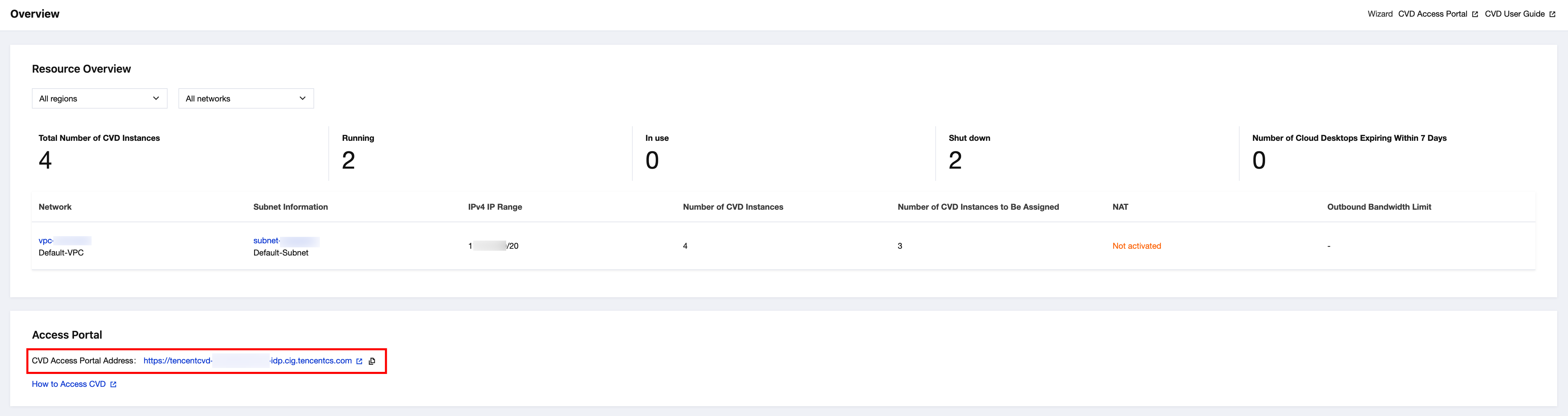
Task: Open the CVD User Guide text link
Action: pos(1514,14)
